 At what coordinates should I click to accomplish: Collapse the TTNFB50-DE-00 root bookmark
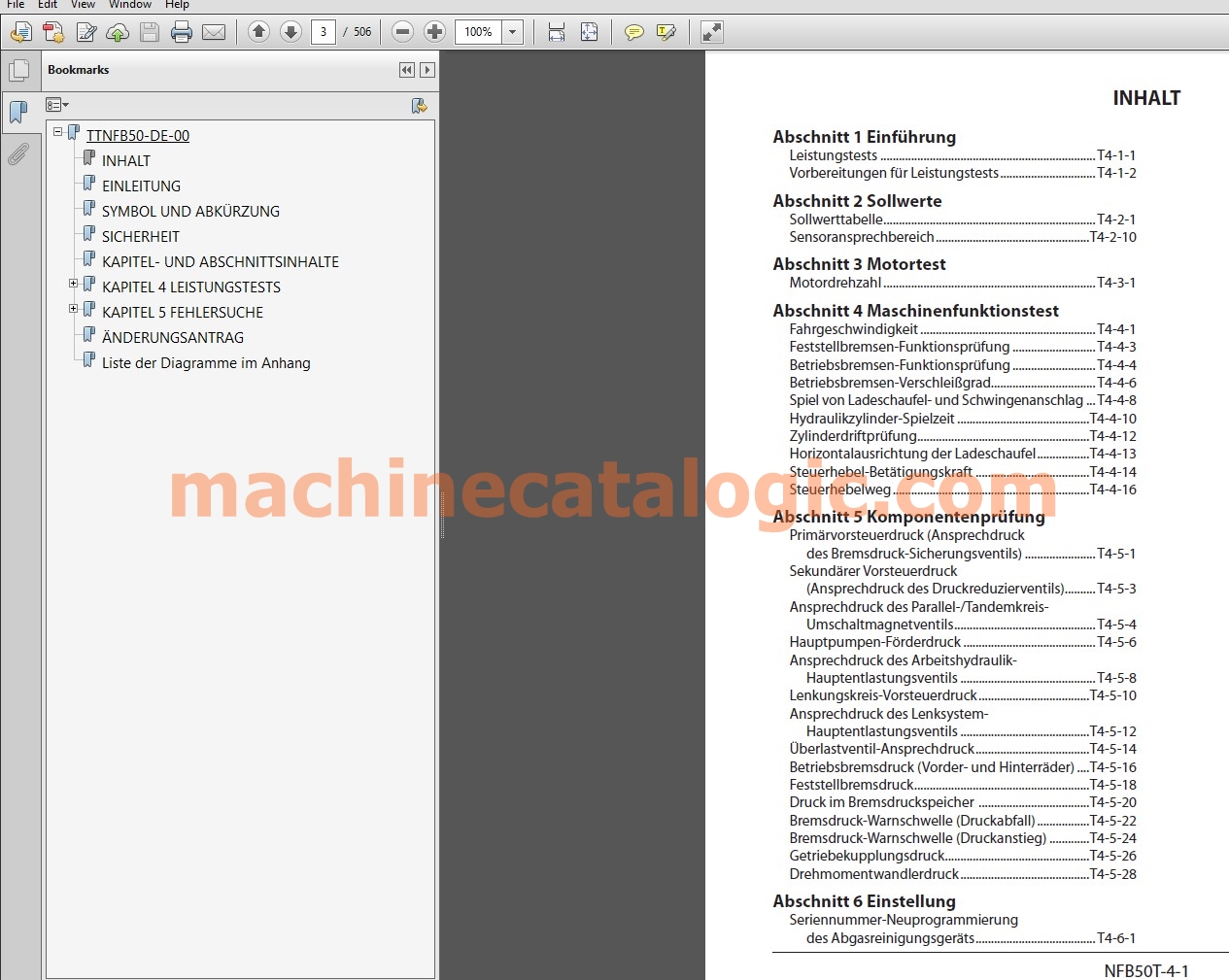pyautogui.click(x=57, y=131)
